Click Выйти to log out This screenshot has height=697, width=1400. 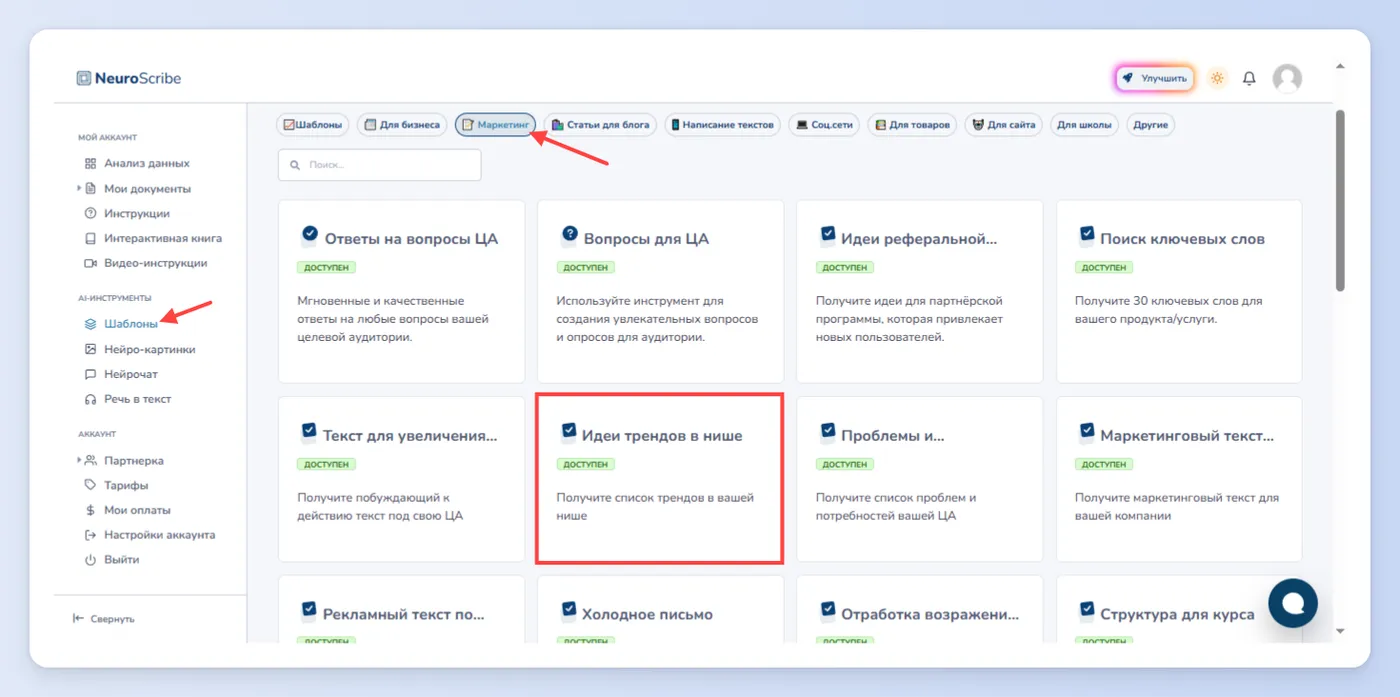coord(111,560)
